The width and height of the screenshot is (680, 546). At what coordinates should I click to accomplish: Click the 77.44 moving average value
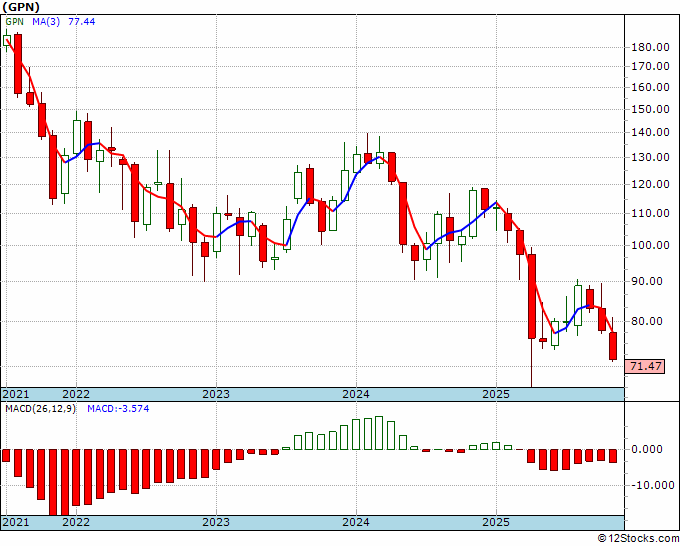(x=82, y=22)
